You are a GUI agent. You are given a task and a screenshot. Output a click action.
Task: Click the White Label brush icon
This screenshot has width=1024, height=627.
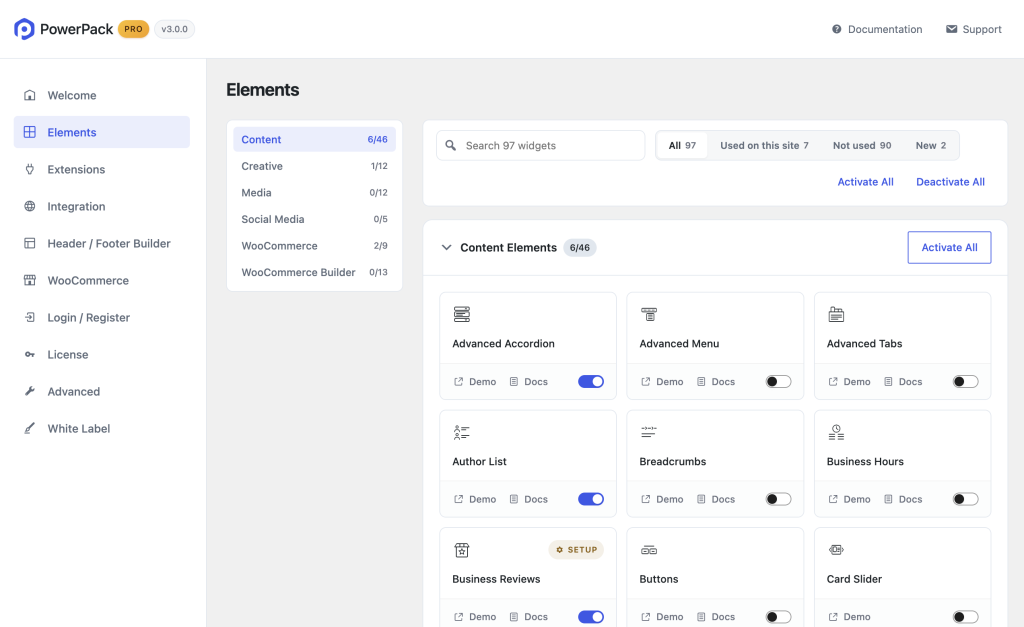29,428
